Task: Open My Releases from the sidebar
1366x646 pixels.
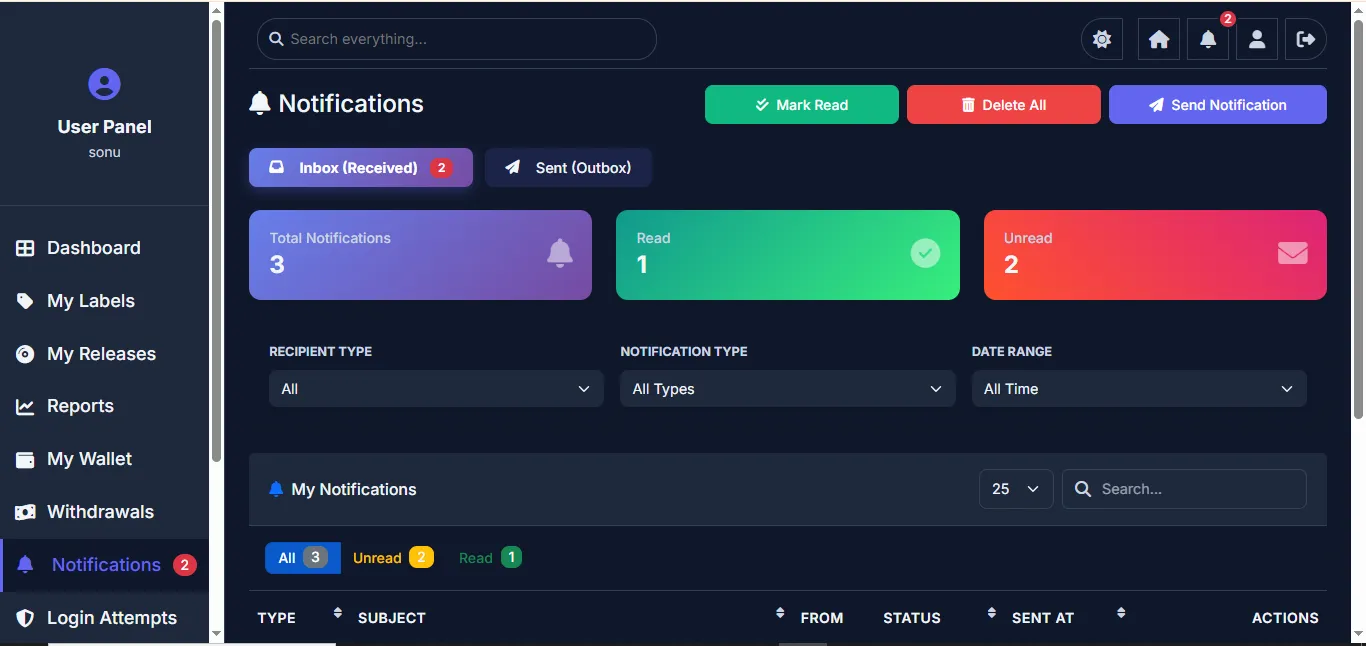Action: (104, 354)
